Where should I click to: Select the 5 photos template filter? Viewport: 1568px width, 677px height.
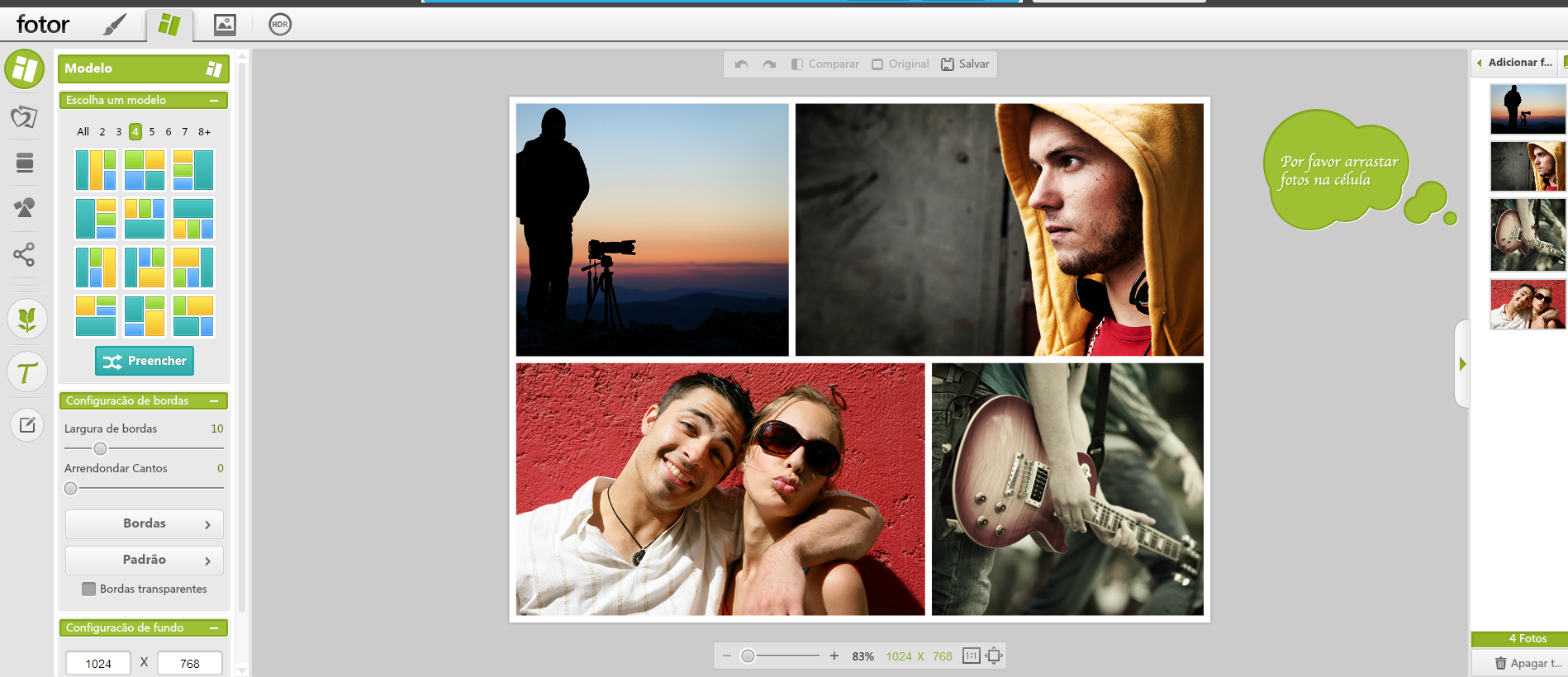point(152,131)
